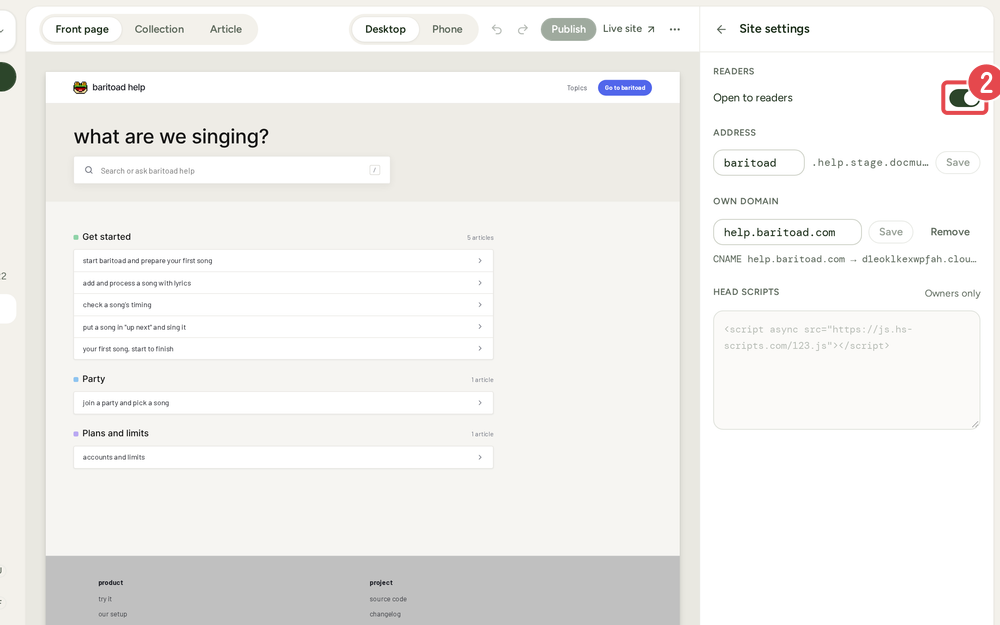Go back with Site settings arrow
This screenshot has width=1000, height=625.
coord(721,29)
